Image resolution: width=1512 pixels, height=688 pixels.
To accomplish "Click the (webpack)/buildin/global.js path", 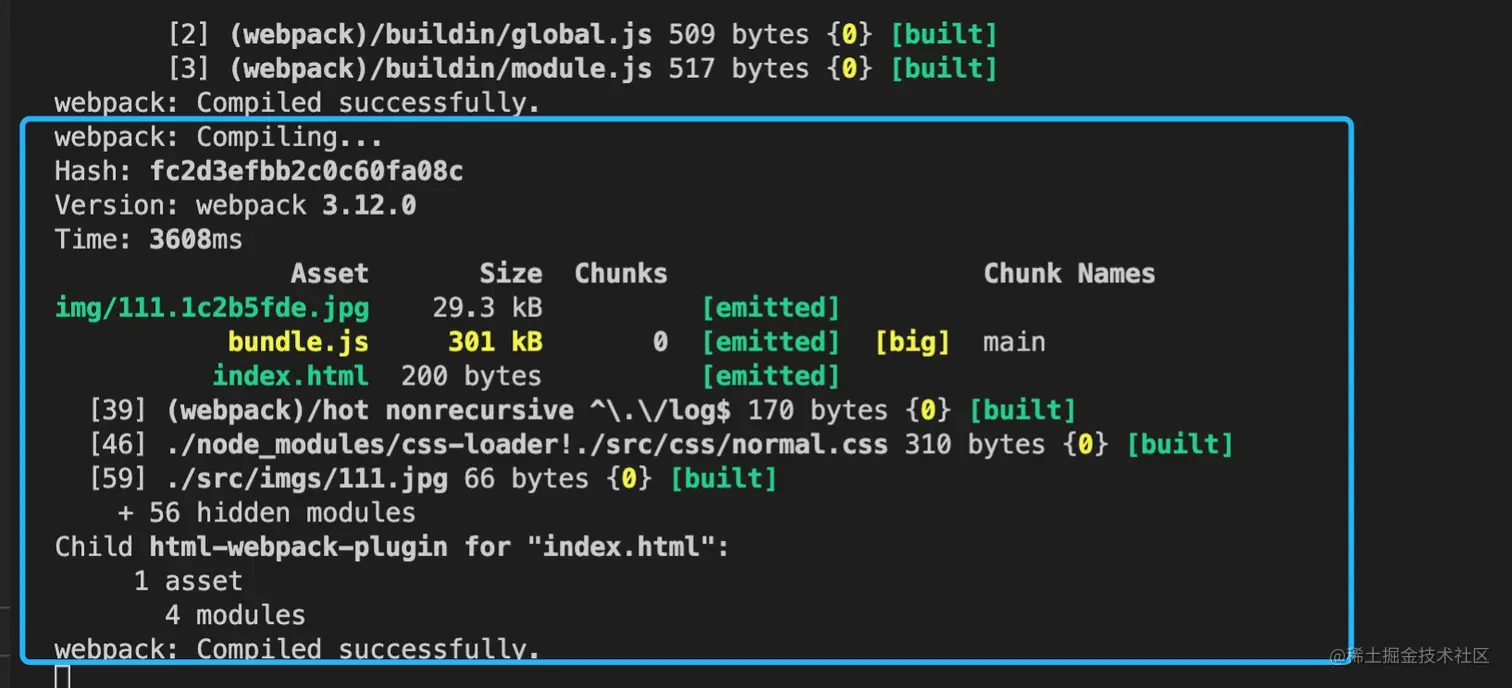I will click(x=440, y=35).
